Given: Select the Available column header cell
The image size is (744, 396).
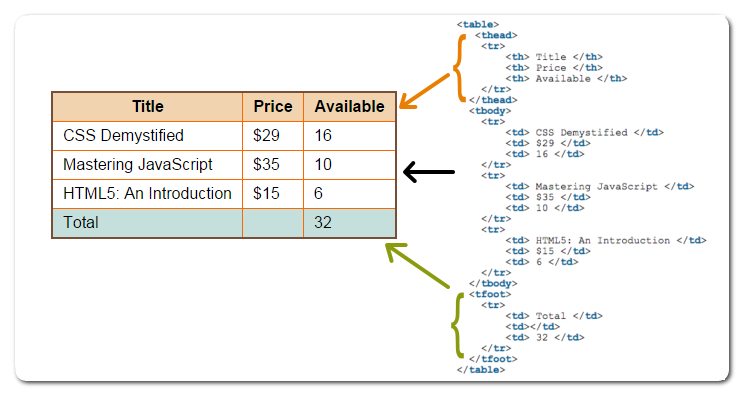Looking at the screenshot, I should click(349, 107).
